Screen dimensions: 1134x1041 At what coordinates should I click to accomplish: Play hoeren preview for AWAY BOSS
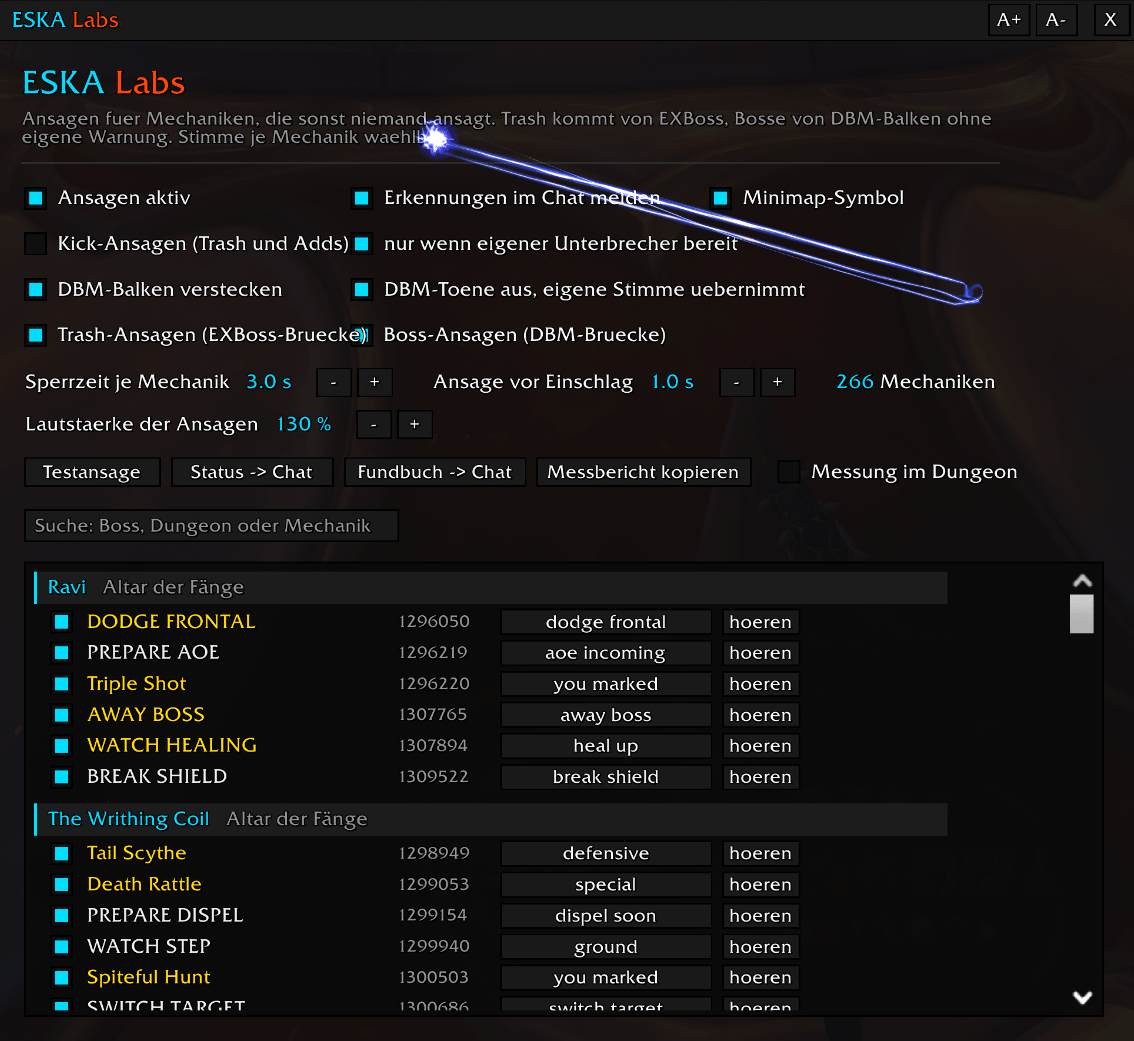pos(761,715)
